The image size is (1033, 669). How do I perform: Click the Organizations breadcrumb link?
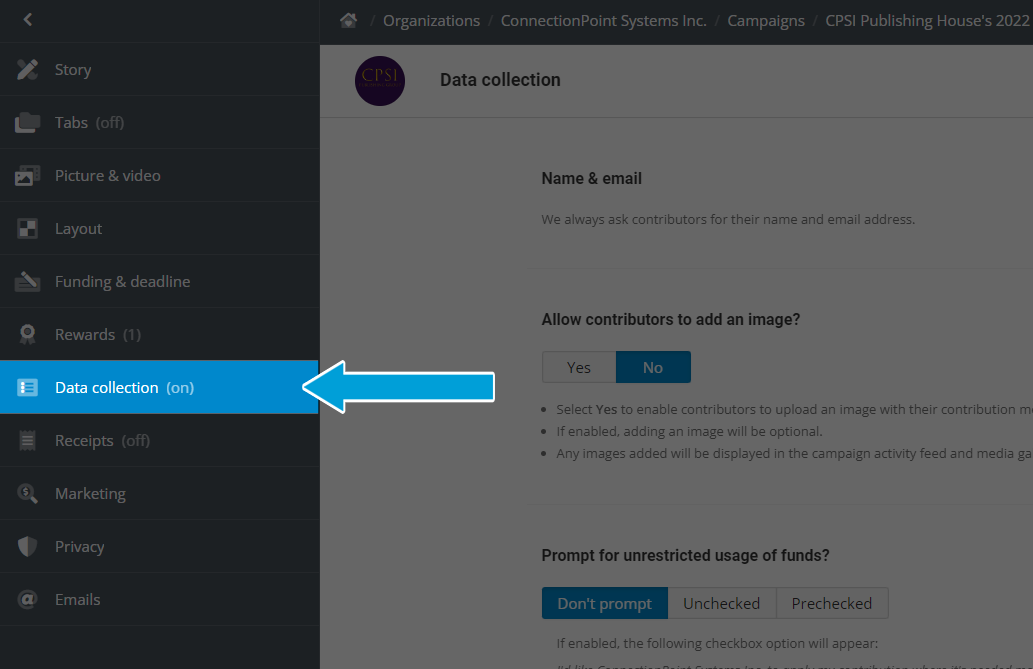click(432, 20)
